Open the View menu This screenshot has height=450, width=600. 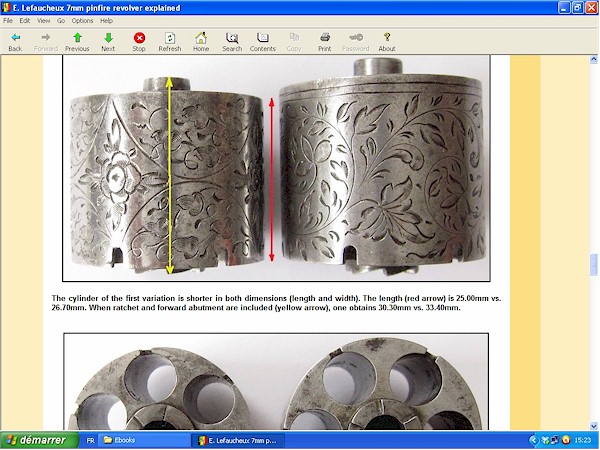[43, 21]
